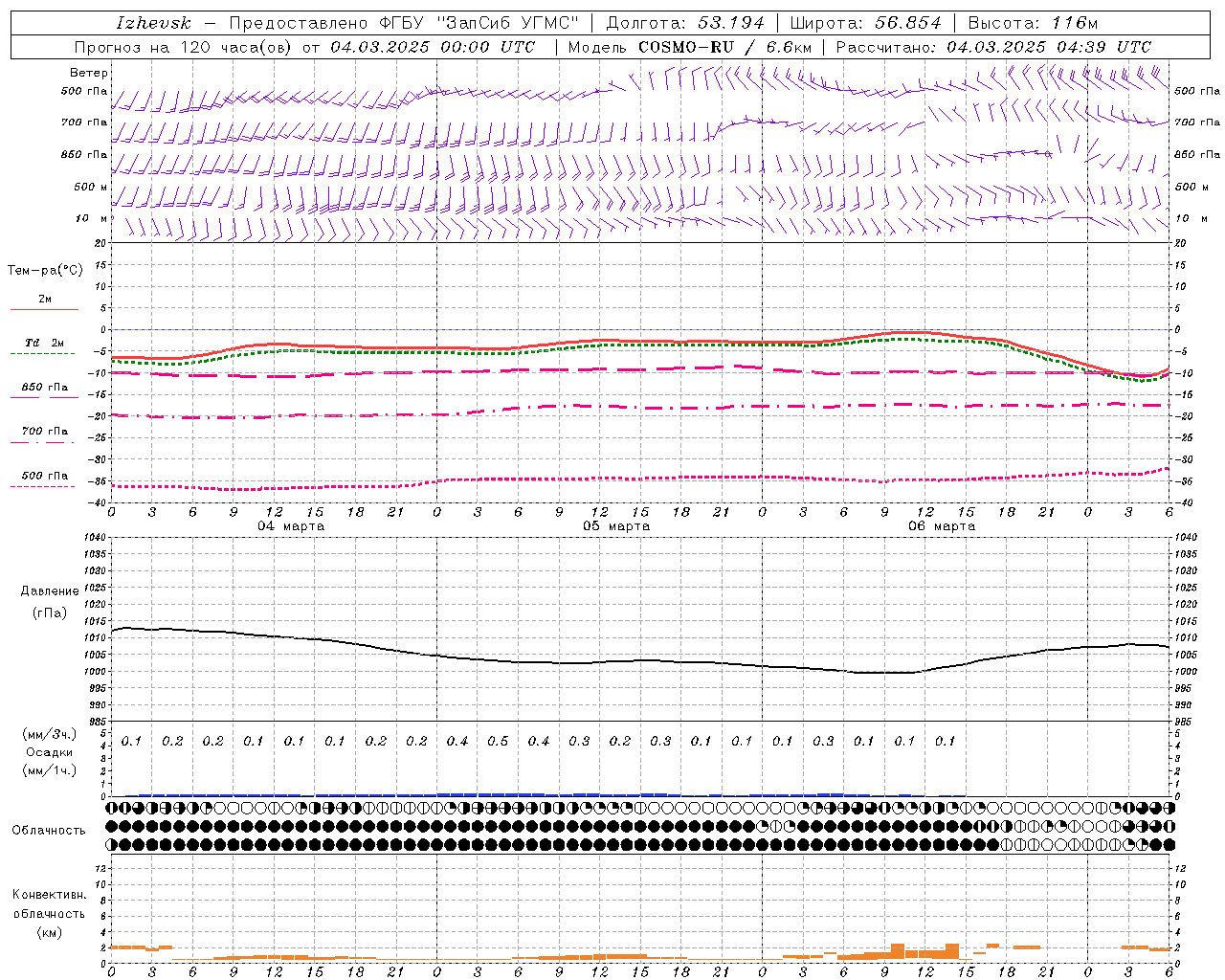Click the '500 м' wind level label on left
The image size is (1225, 980).
point(91,187)
